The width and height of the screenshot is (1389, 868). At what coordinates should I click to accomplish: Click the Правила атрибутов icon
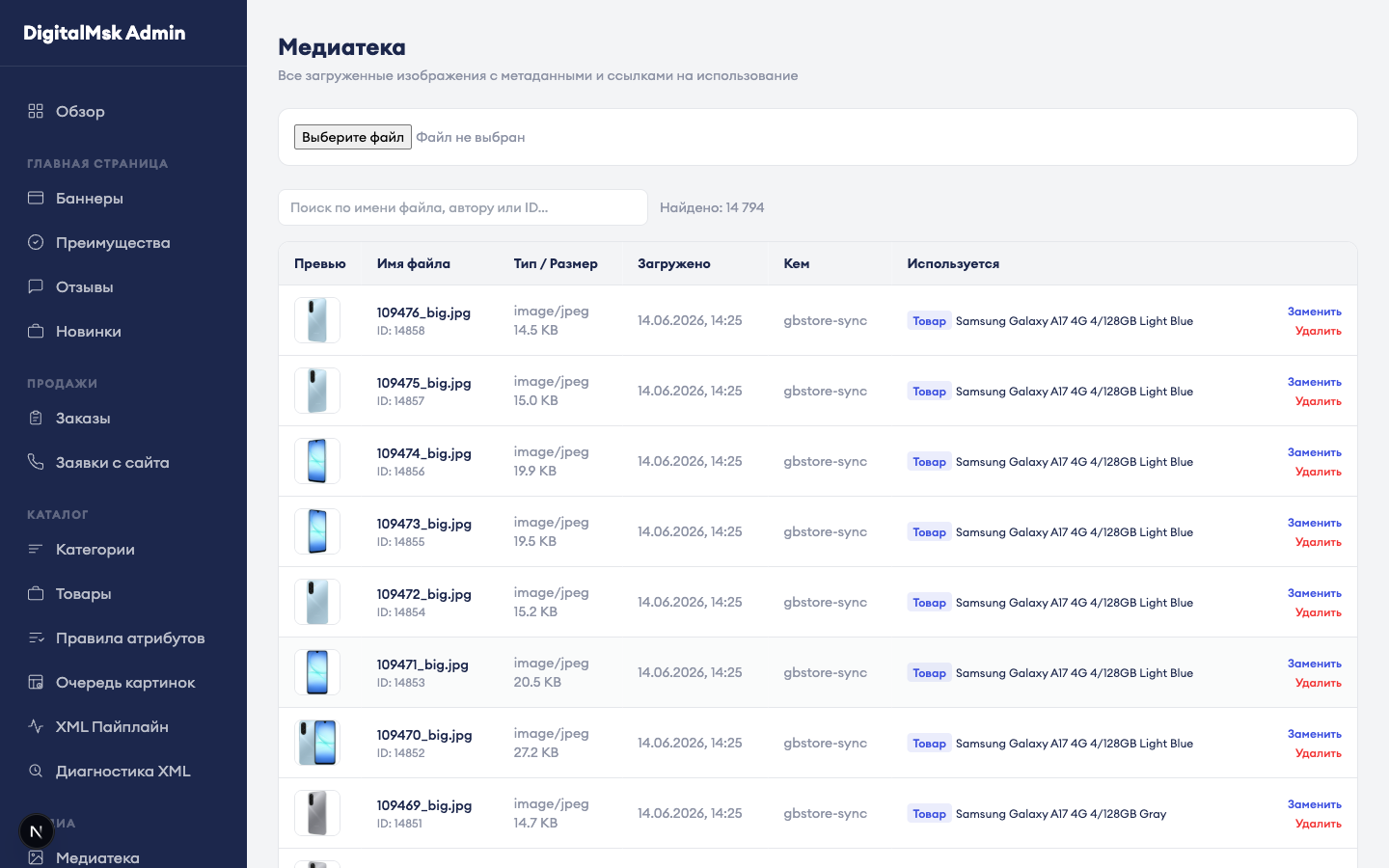pyautogui.click(x=36, y=637)
